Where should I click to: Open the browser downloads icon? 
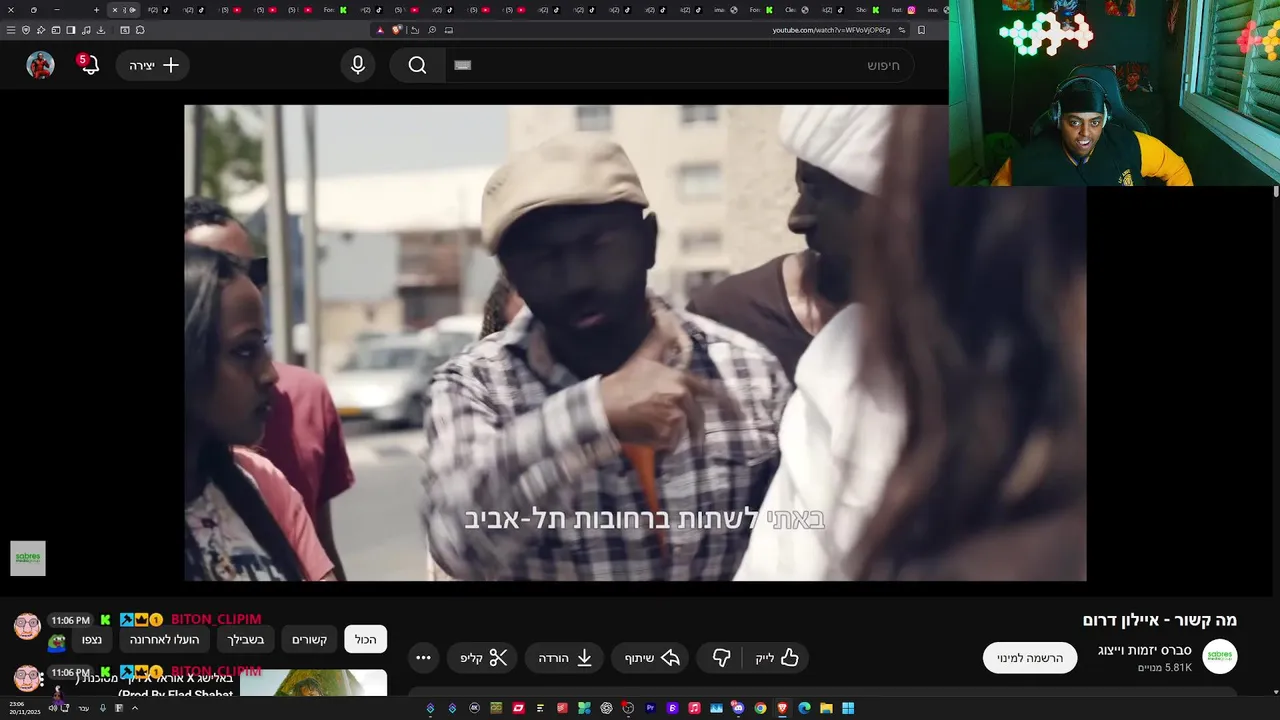click(x=101, y=30)
